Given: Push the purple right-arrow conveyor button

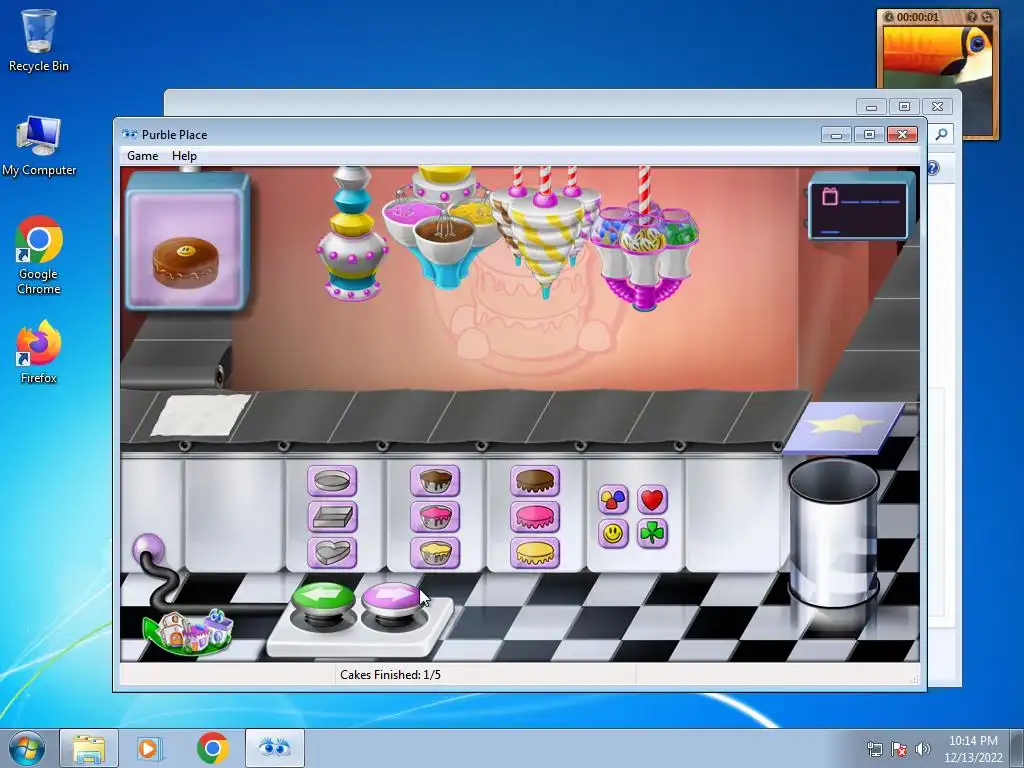Looking at the screenshot, I should coord(392,601).
